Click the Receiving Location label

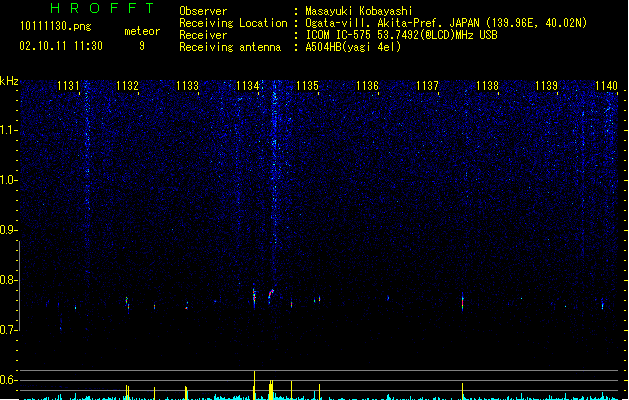(x=233, y=23)
